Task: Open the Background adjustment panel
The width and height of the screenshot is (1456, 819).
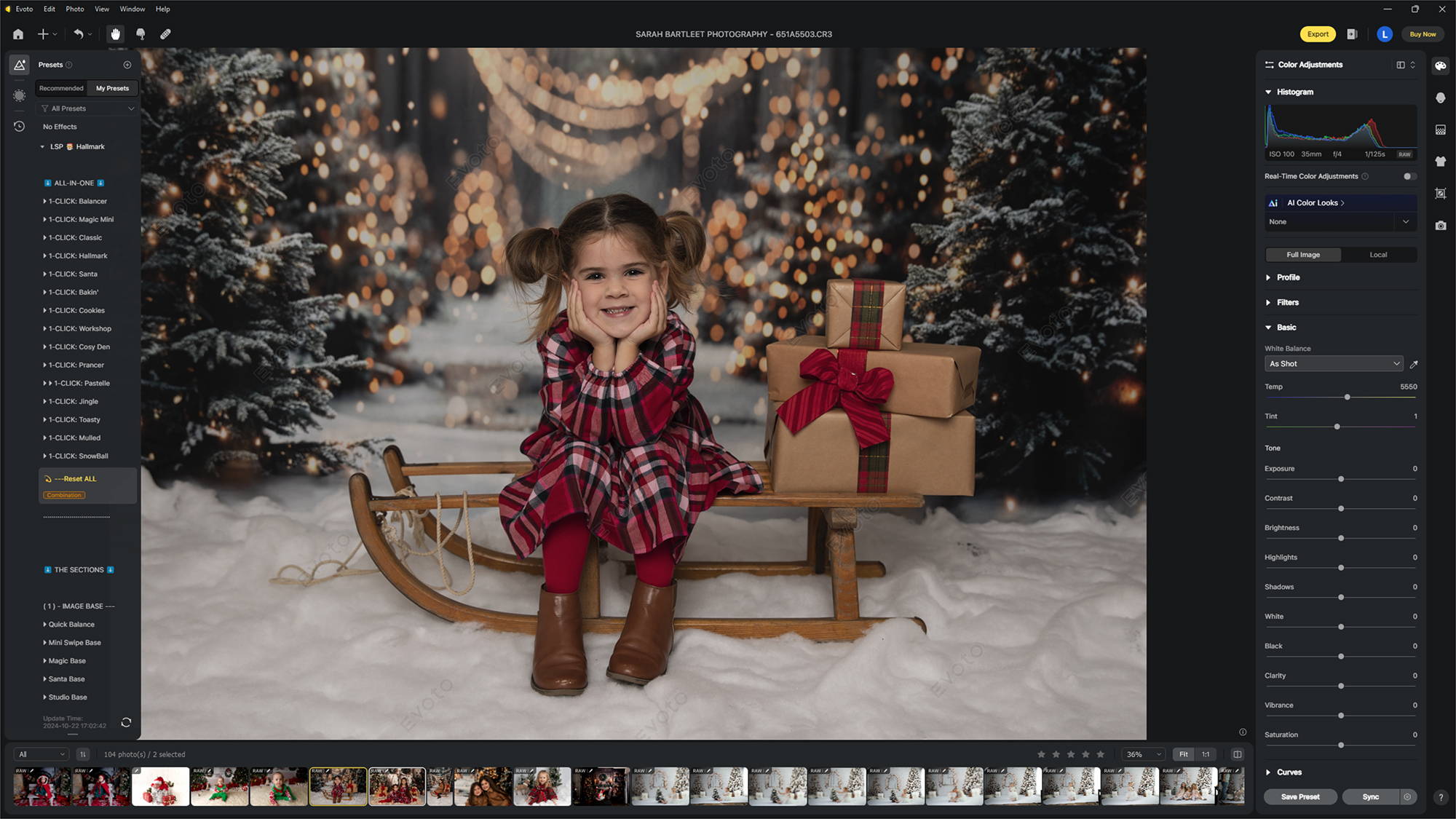Action: pos(1441,130)
